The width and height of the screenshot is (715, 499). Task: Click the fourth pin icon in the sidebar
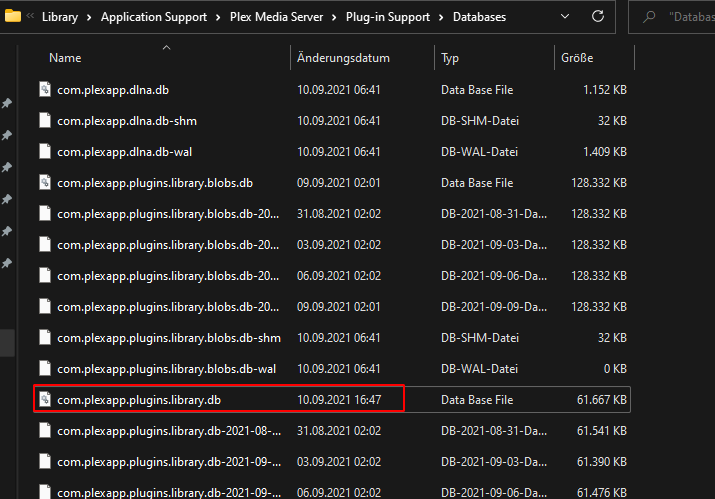click(x=6, y=199)
